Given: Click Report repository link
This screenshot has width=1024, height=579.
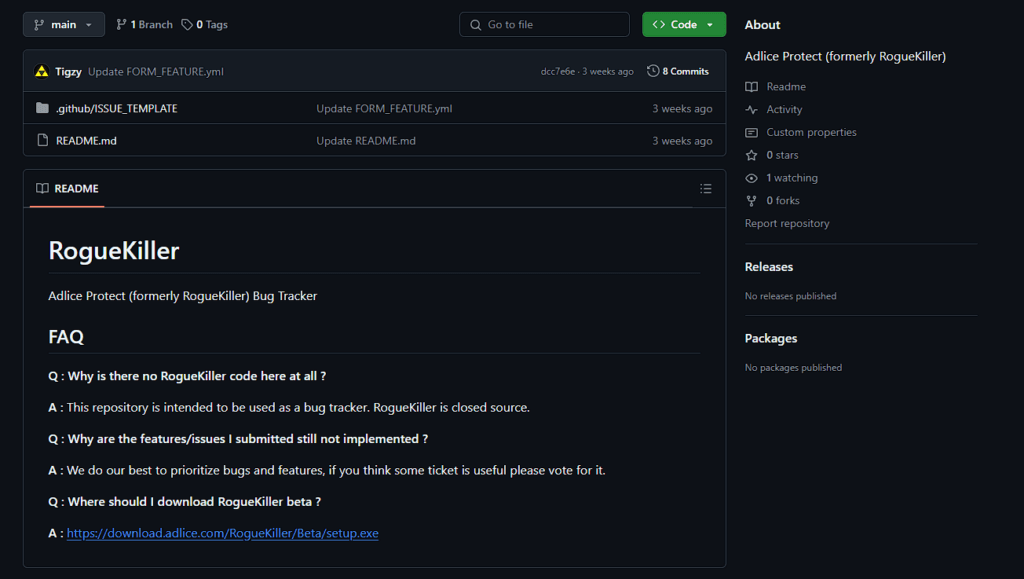Looking at the screenshot, I should pyautogui.click(x=786, y=223).
